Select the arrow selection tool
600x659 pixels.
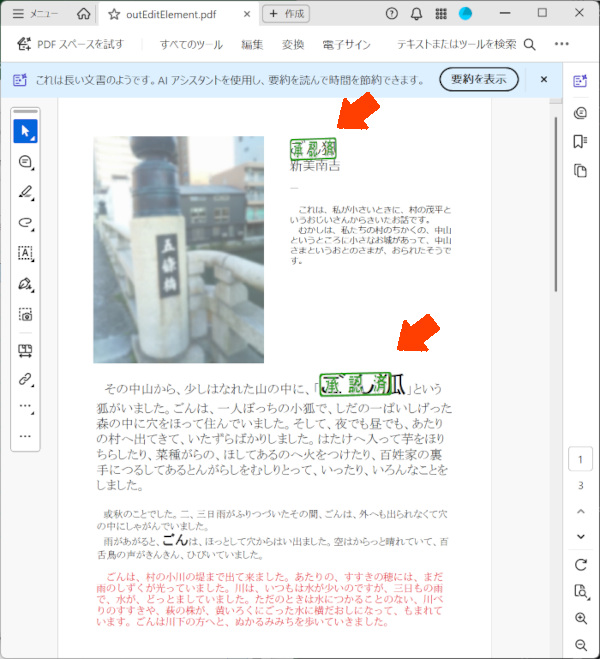tap(25, 131)
